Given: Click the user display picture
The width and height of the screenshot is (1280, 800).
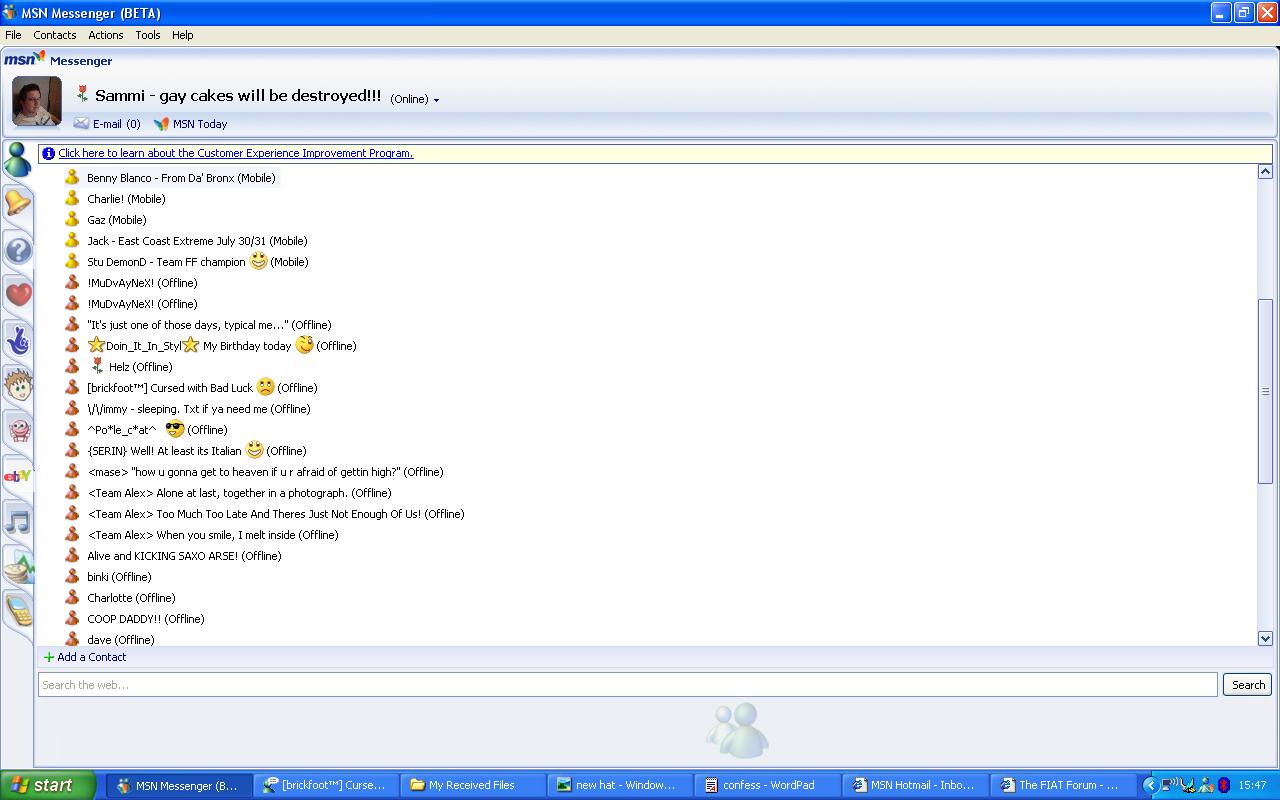Looking at the screenshot, I should (x=37, y=101).
